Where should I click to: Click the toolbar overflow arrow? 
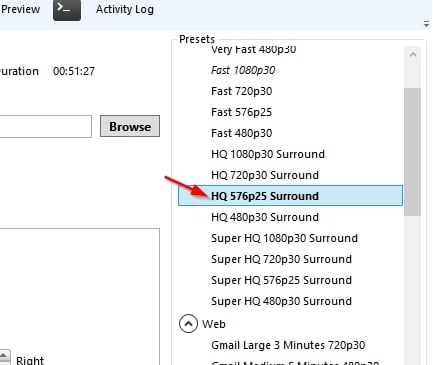[x=426, y=24]
